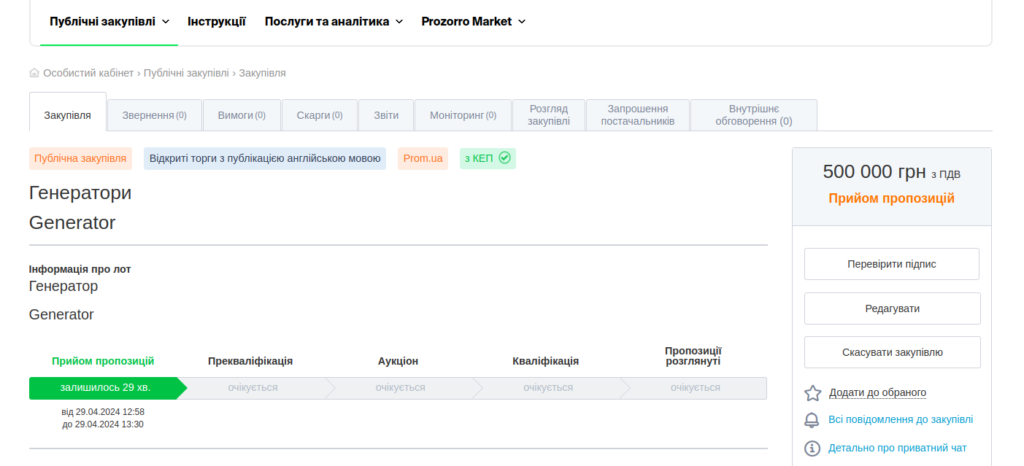This screenshot has height=466, width=1024.
Task: Click the green checkmark in КЕП badge
Action: point(505,158)
